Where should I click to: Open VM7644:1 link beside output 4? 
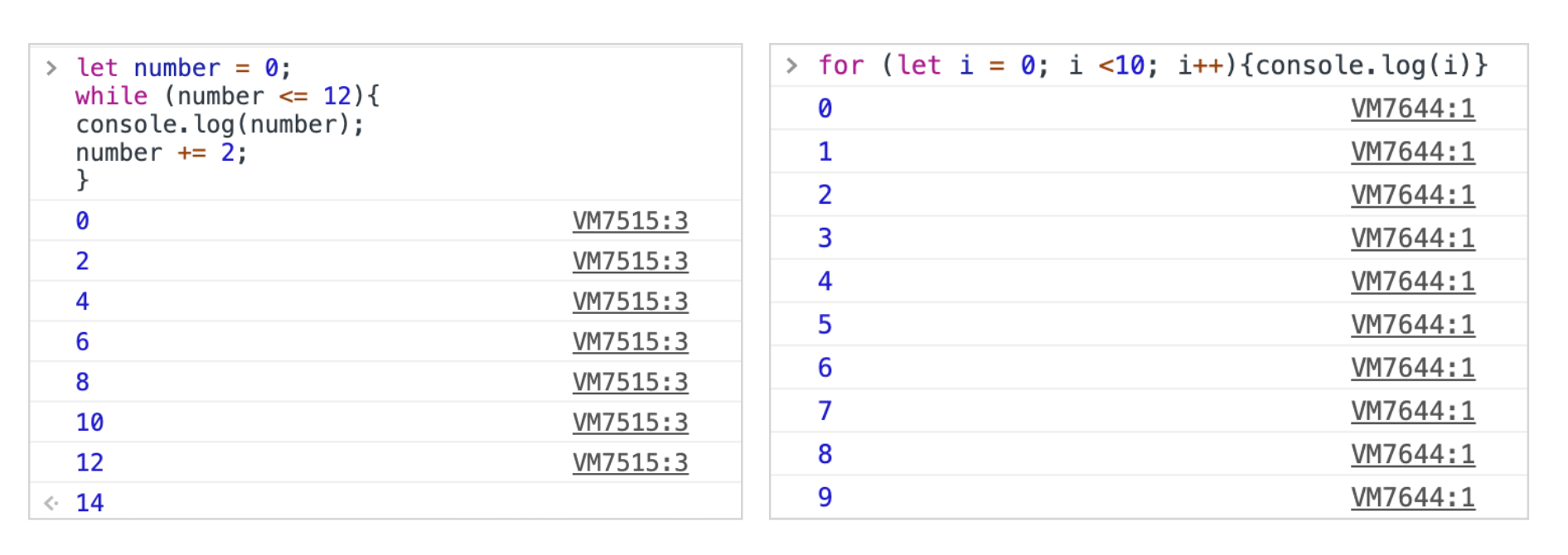coord(1413,282)
